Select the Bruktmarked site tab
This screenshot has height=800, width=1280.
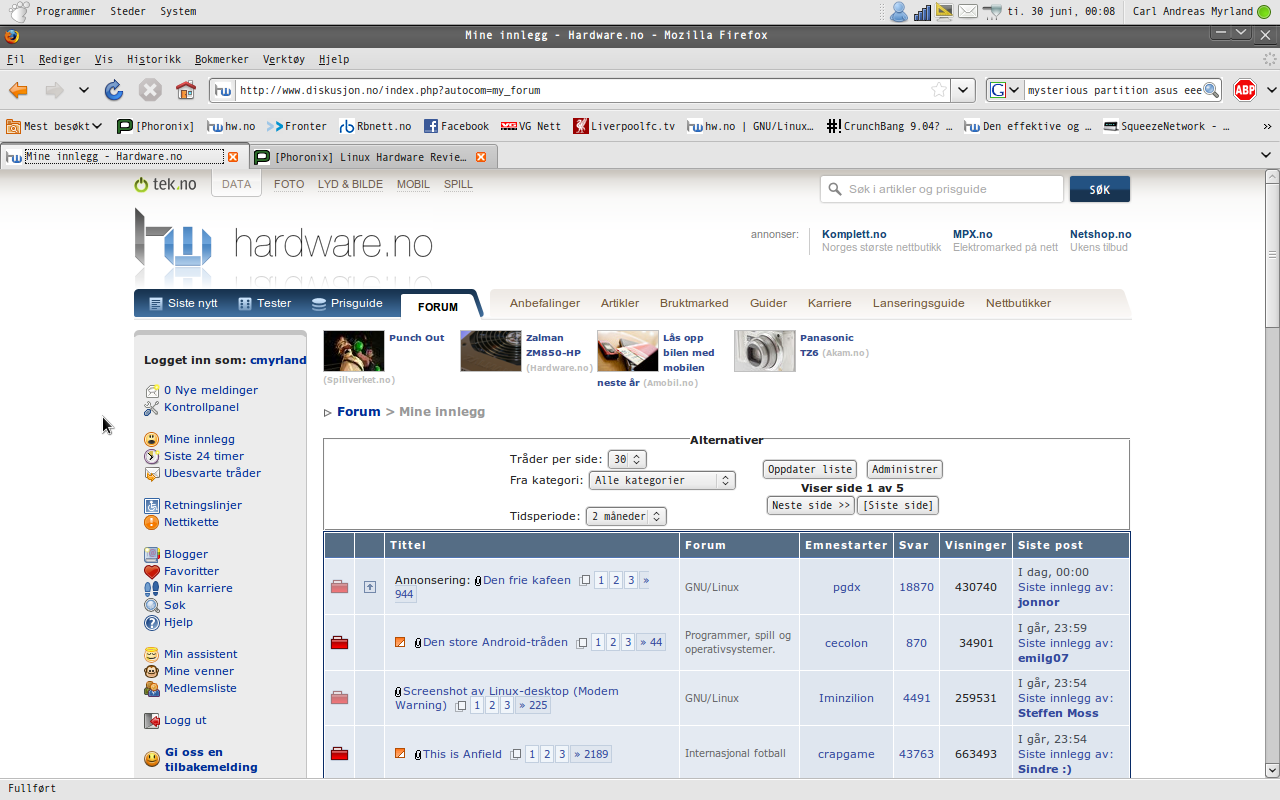694,303
